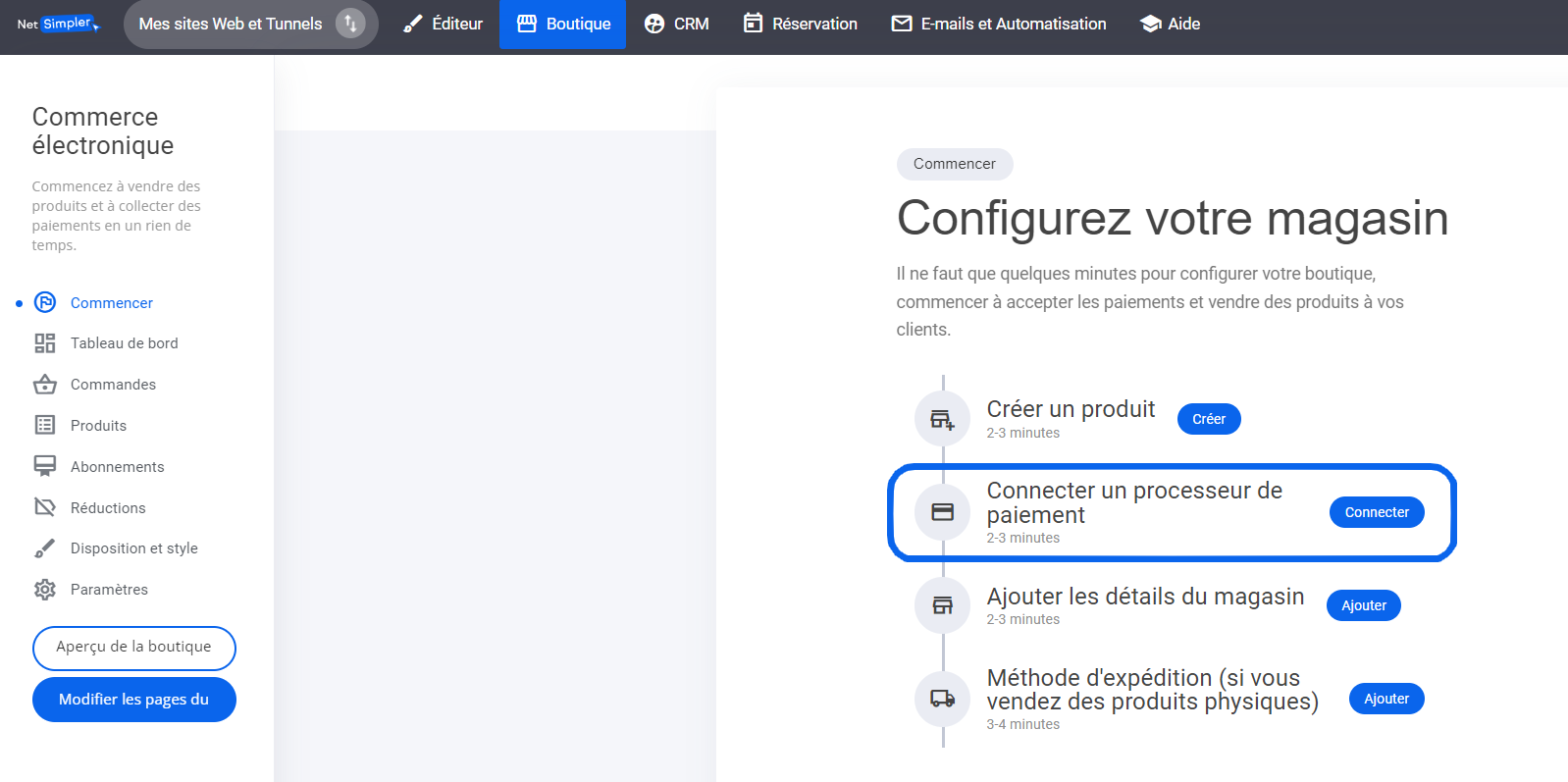Open Paramètres gear icon
Screen dimensions: 1568x782
coord(45,590)
